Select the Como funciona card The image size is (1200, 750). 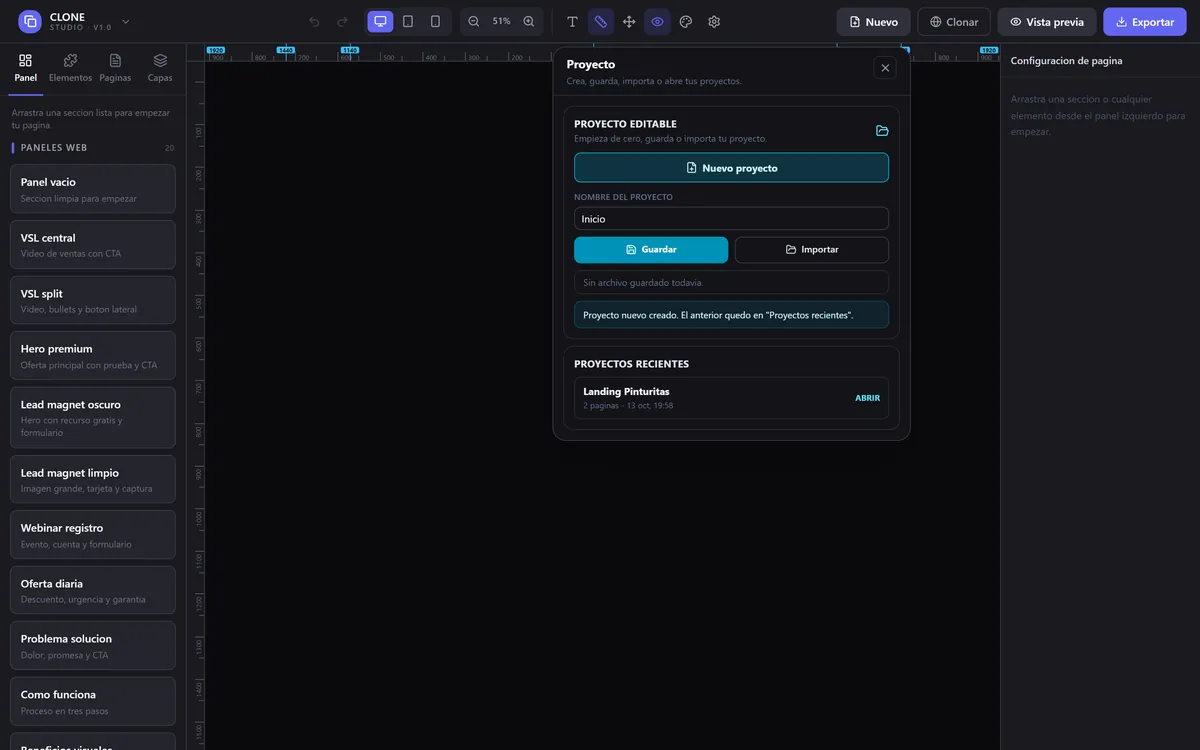(x=93, y=701)
